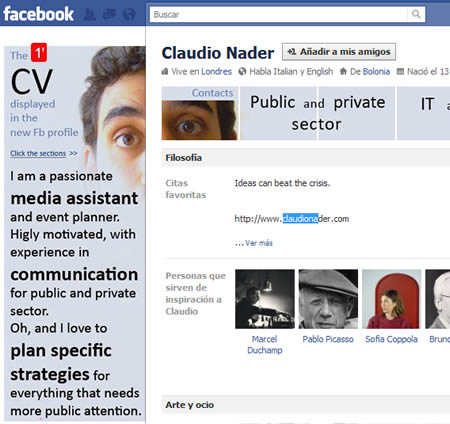Open the messages icon in header
The width and height of the screenshot is (450, 424).
pyautogui.click(x=109, y=14)
